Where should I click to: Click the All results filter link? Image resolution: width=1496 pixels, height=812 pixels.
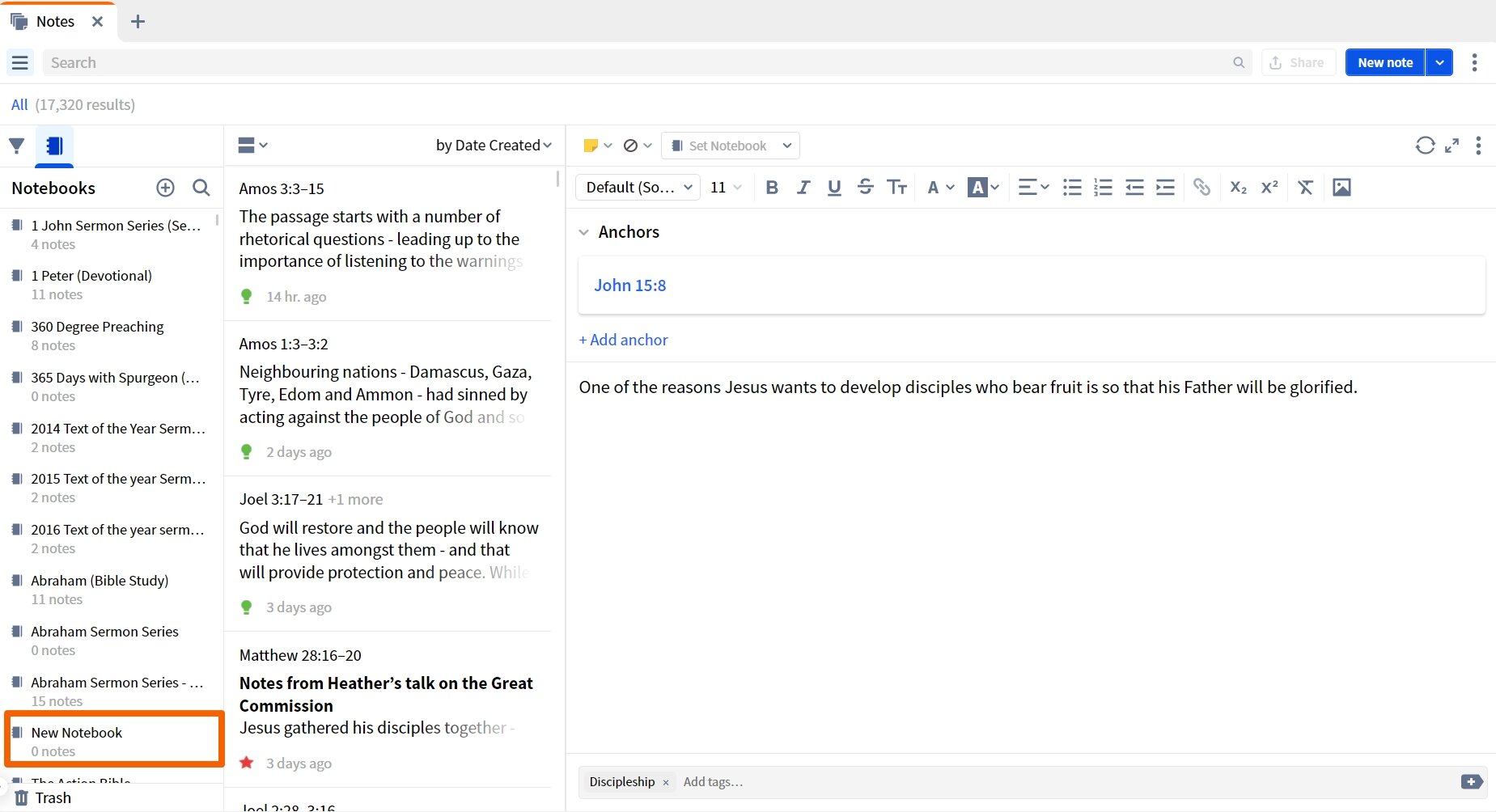[x=19, y=104]
